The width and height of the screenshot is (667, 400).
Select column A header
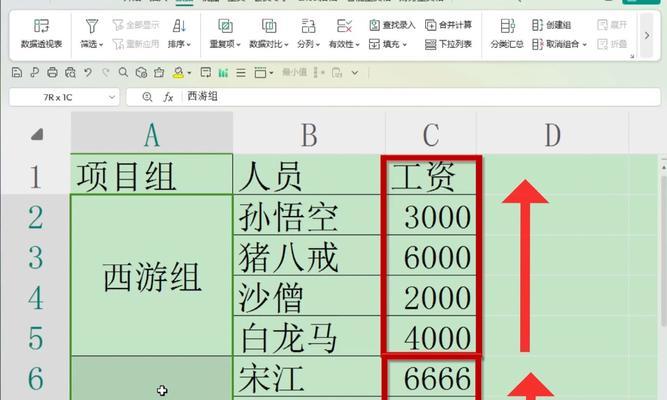tap(152, 134)
